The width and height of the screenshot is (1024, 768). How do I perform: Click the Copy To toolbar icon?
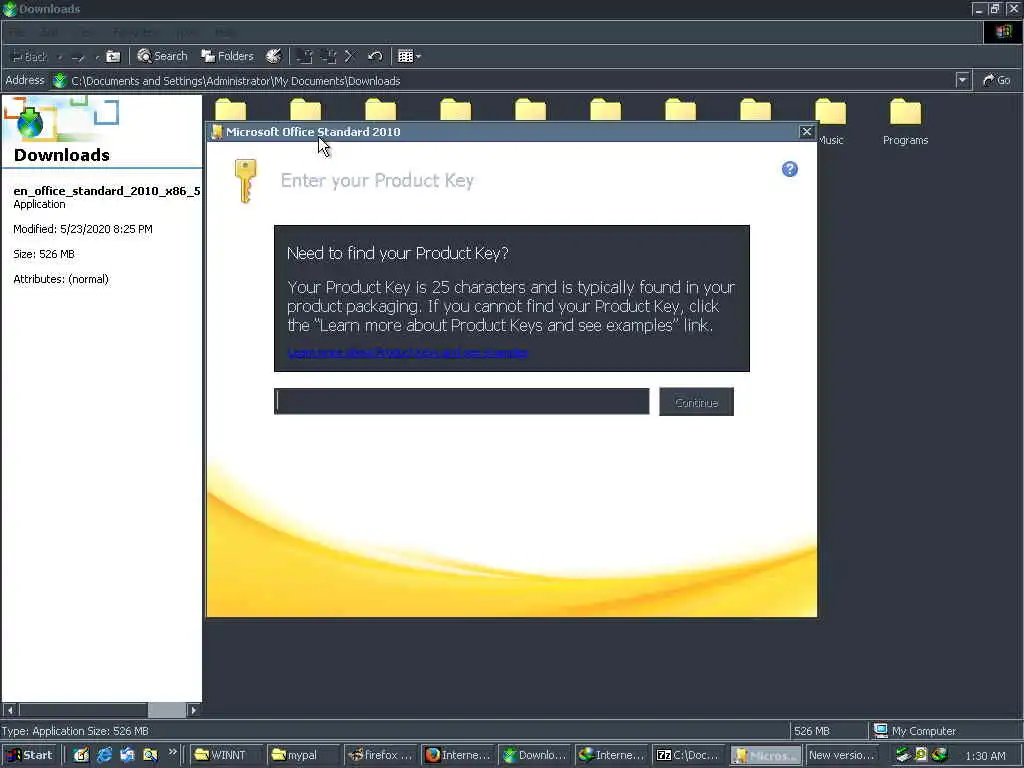tap(328, 57)
